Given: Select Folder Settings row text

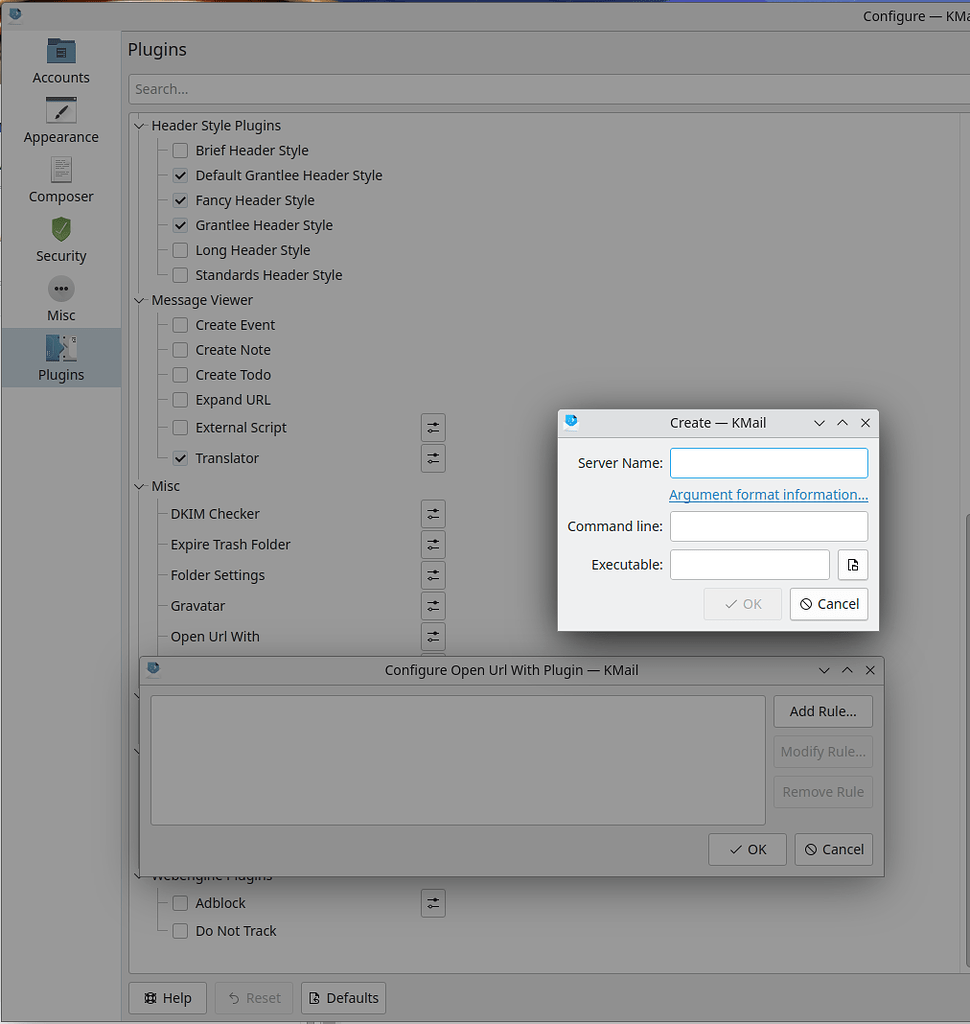Looking at the screenshot, I should pyautogui.click(x=218, y=575).
